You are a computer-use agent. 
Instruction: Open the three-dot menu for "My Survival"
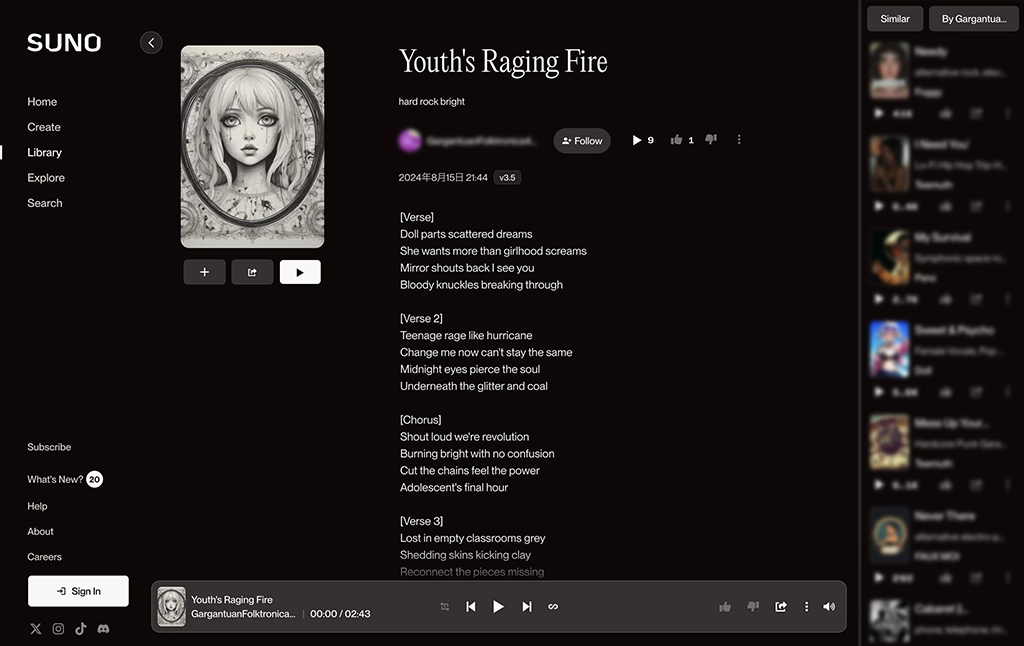click(x=1008, y=299)
